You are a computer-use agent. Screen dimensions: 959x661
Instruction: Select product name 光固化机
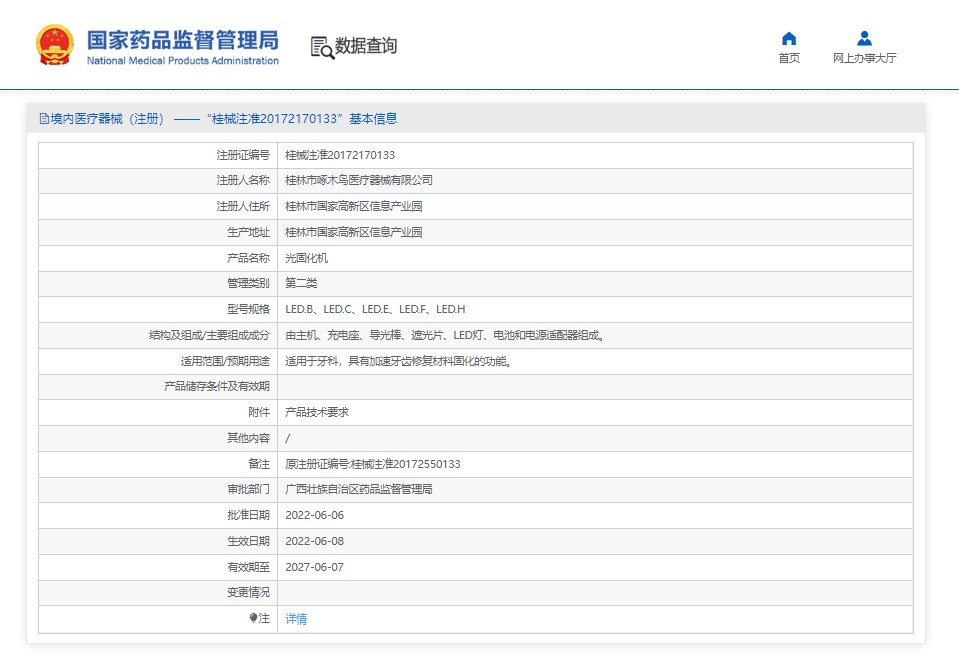(x=306, y=258)
